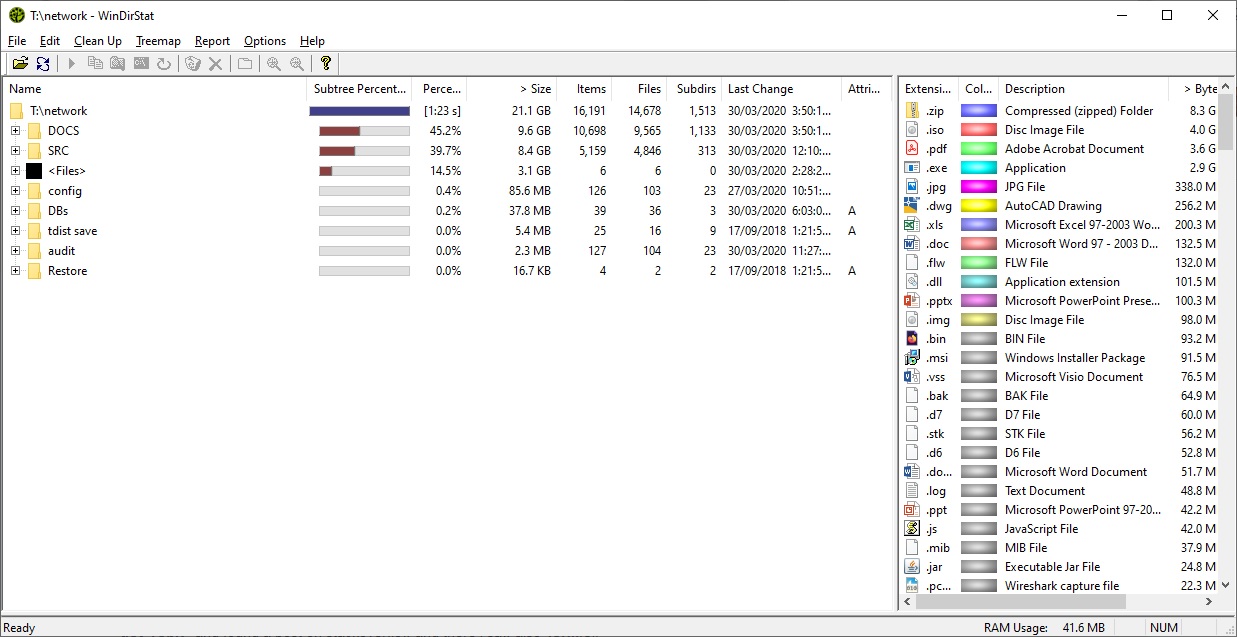Click the Copy Path toolbar icon
The width and height of the screenshot is (1237, 637).
[x=95, y=64]
